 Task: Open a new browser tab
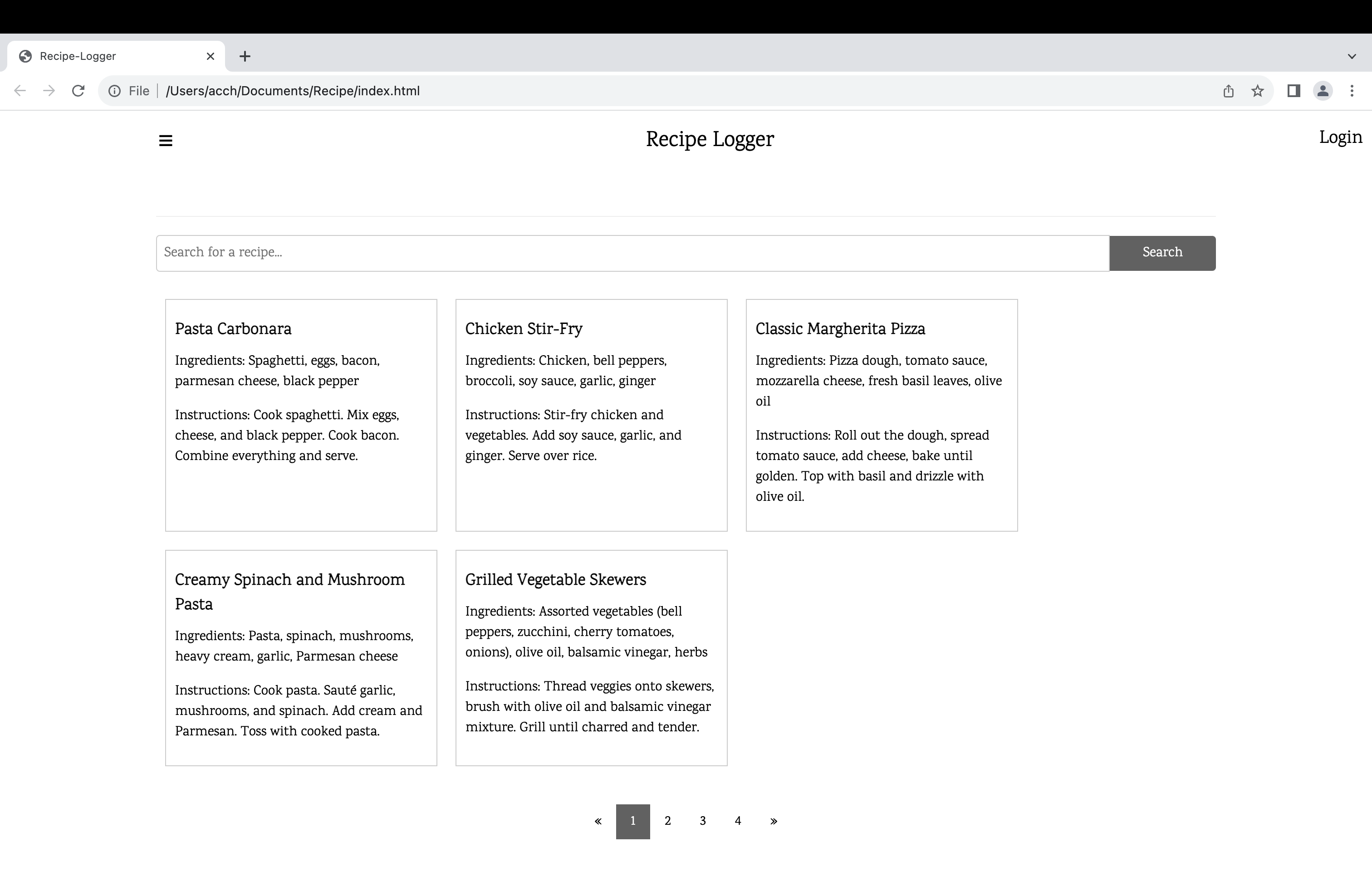[245, 56]
